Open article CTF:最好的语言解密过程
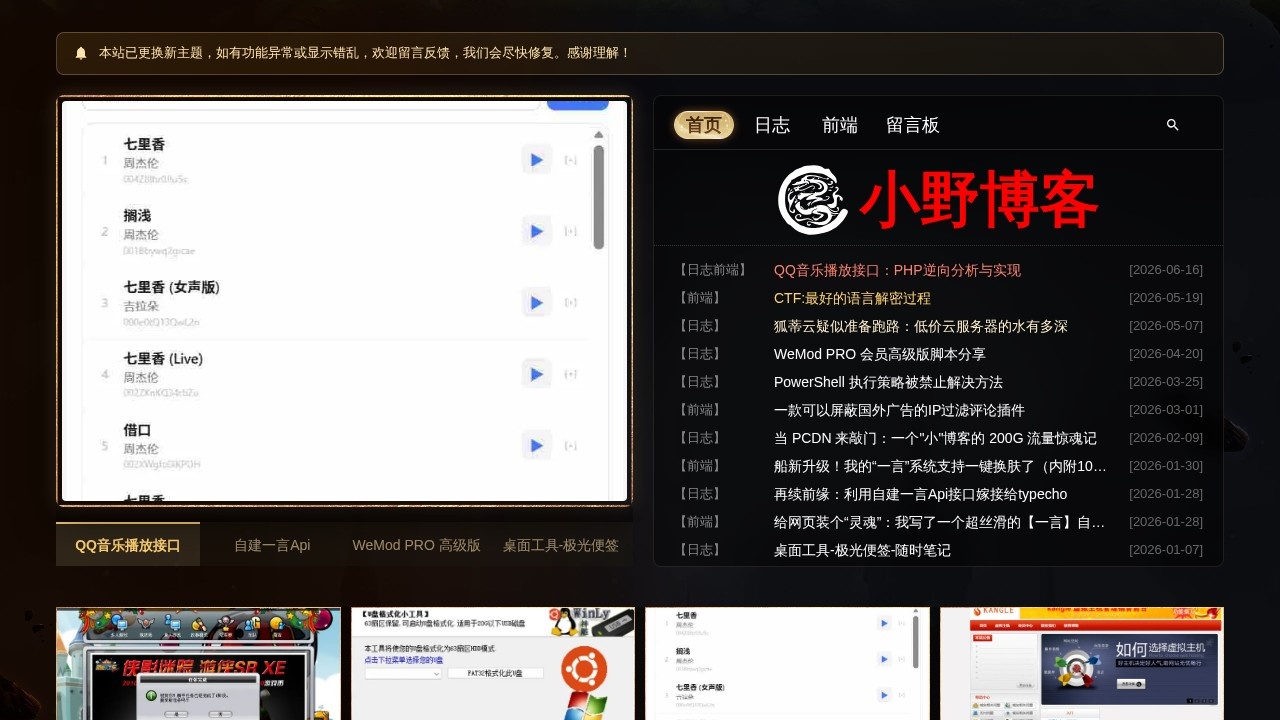1280x720 pixels. [x=852, y=298]
